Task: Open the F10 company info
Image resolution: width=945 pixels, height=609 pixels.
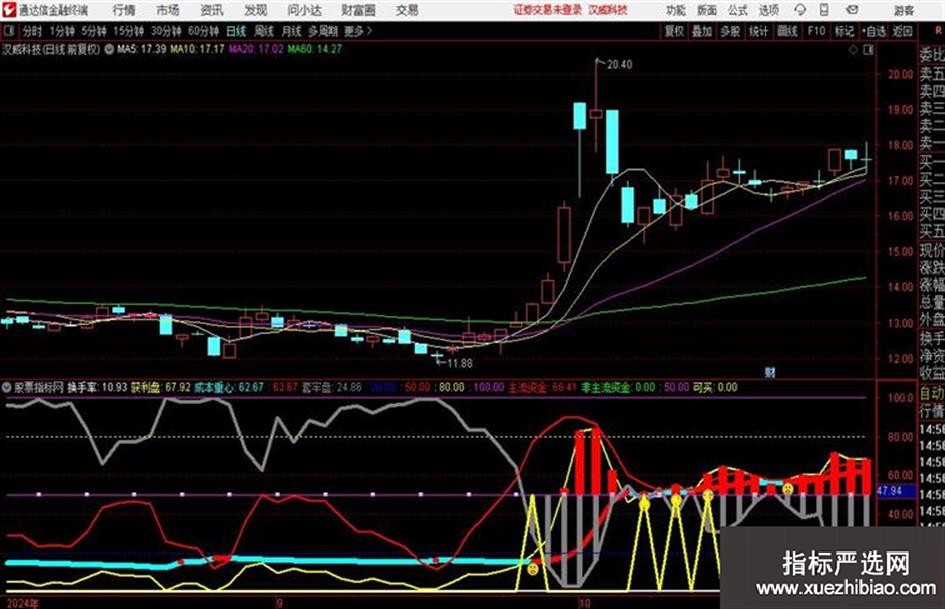Action: 816,31
